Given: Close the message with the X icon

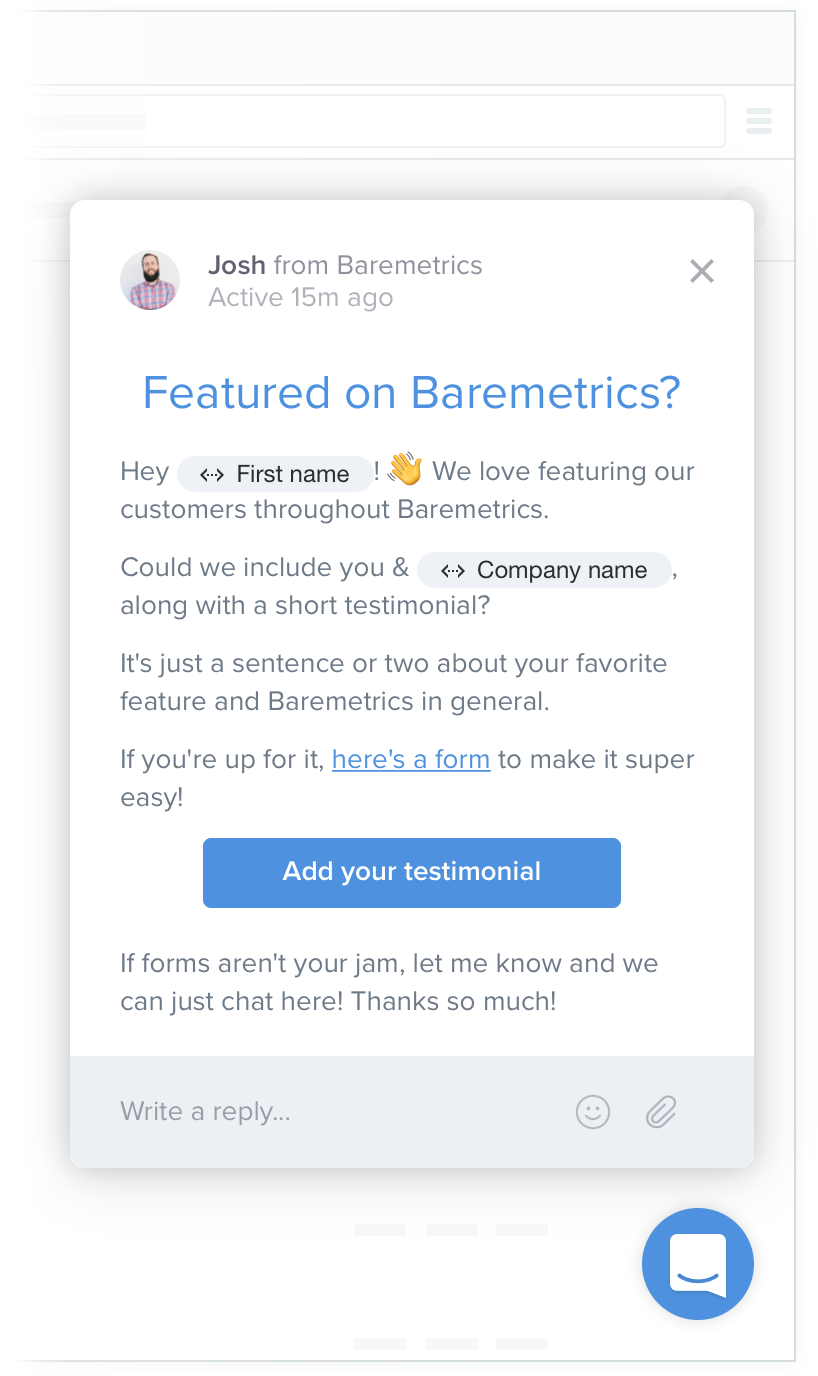Looking at the screenshot, I should [x=702, y=271].
